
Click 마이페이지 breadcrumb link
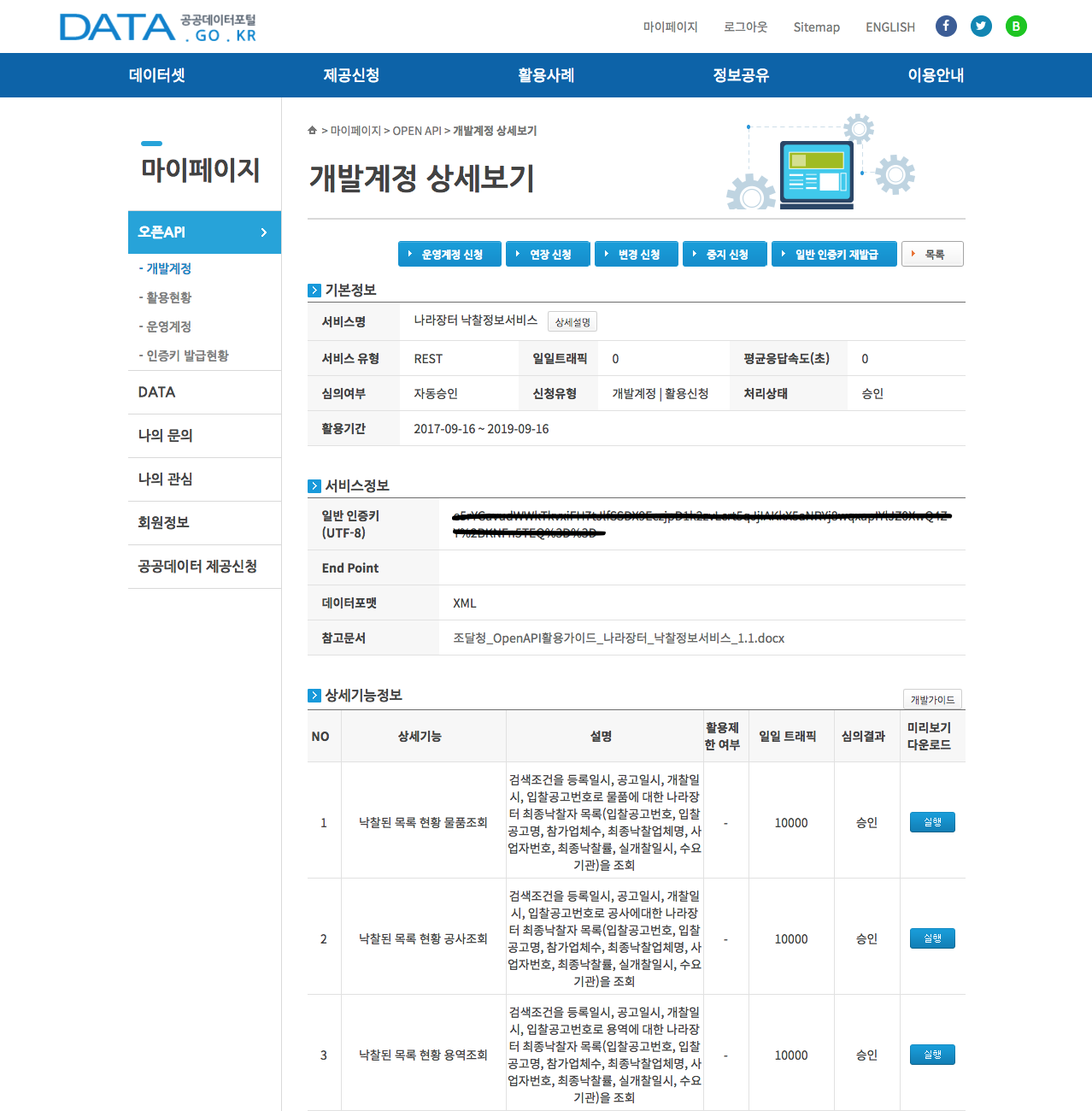355,131
